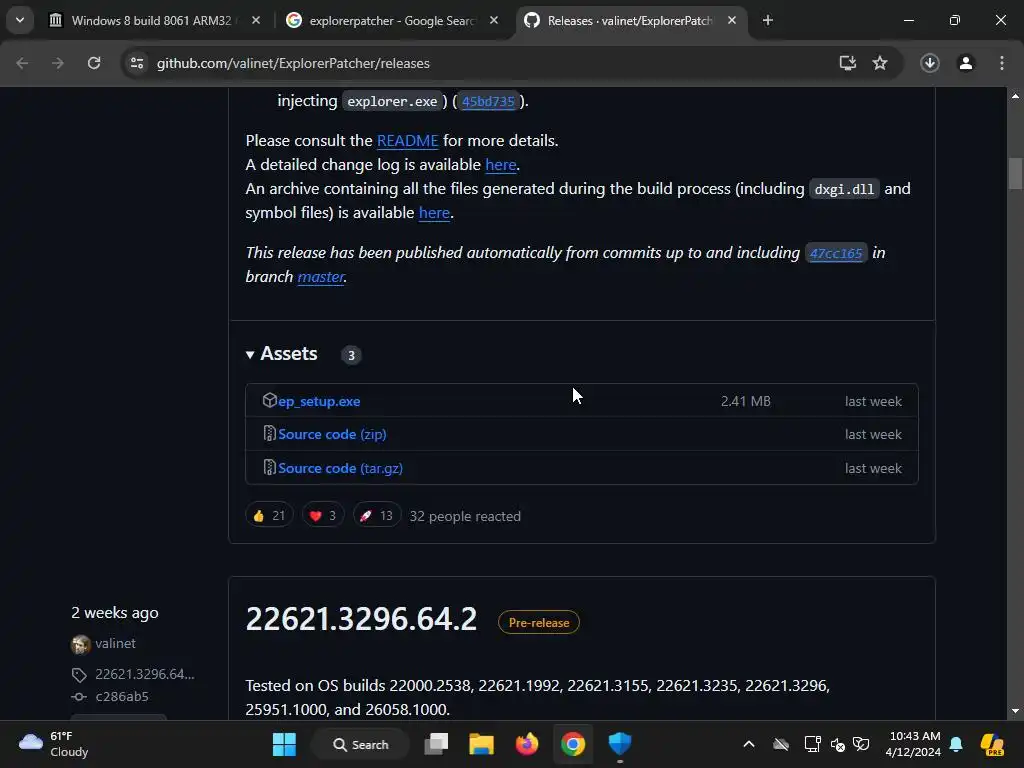Click the OneDrive cloud tray icon
The height and width of the screenshot is (768, 1024).
click(781, 744)
